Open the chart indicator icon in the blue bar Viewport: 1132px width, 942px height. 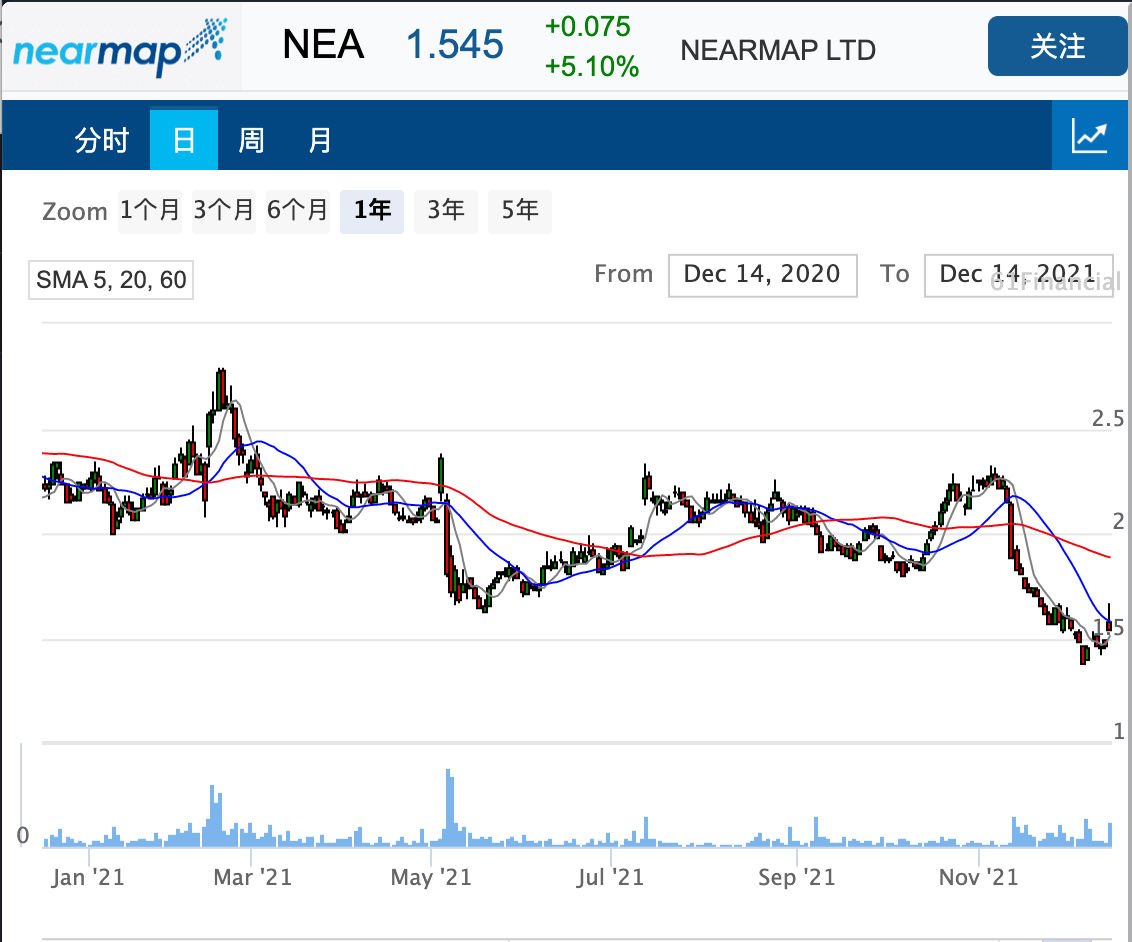coord(1089,136)
